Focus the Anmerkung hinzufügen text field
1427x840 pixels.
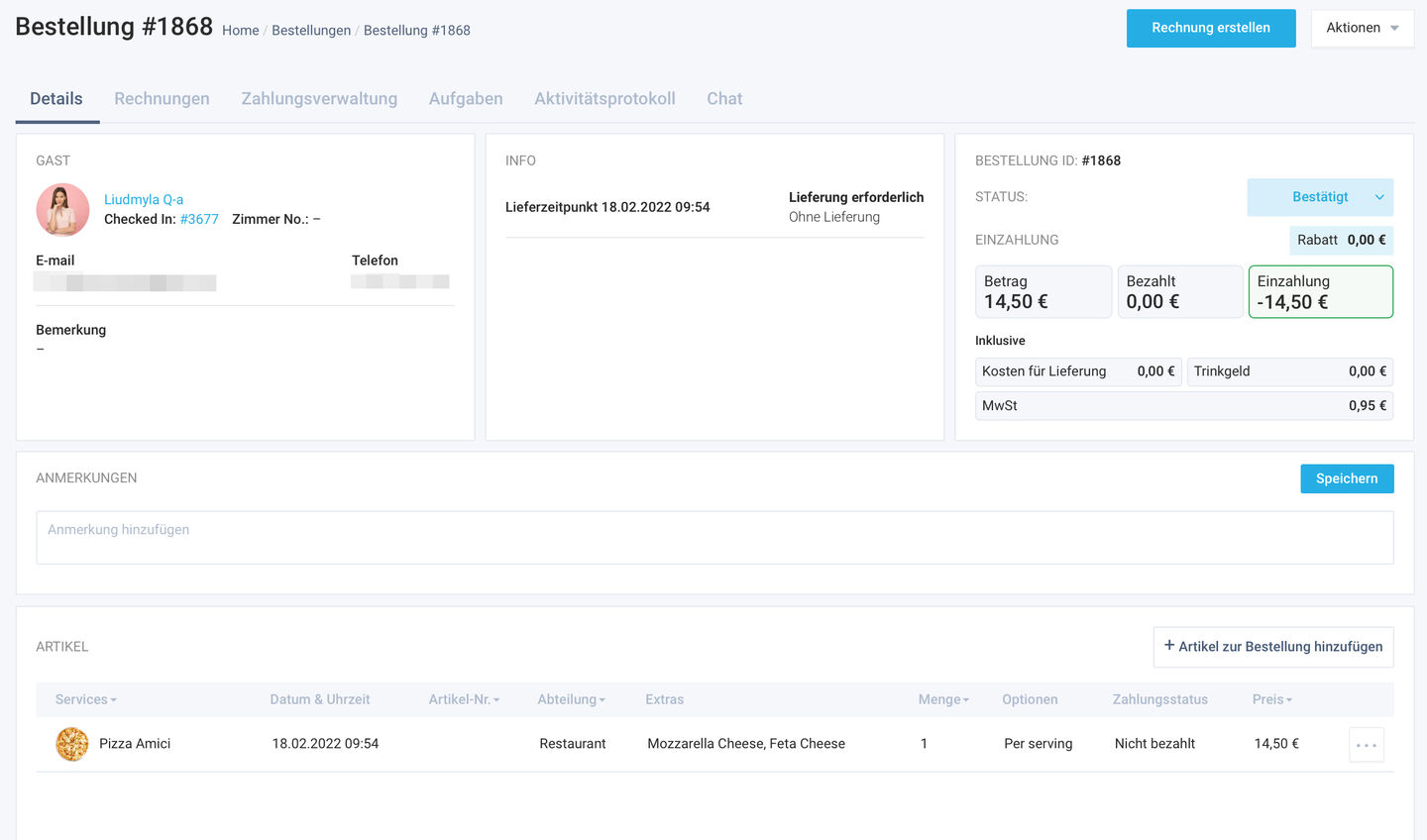714,538
